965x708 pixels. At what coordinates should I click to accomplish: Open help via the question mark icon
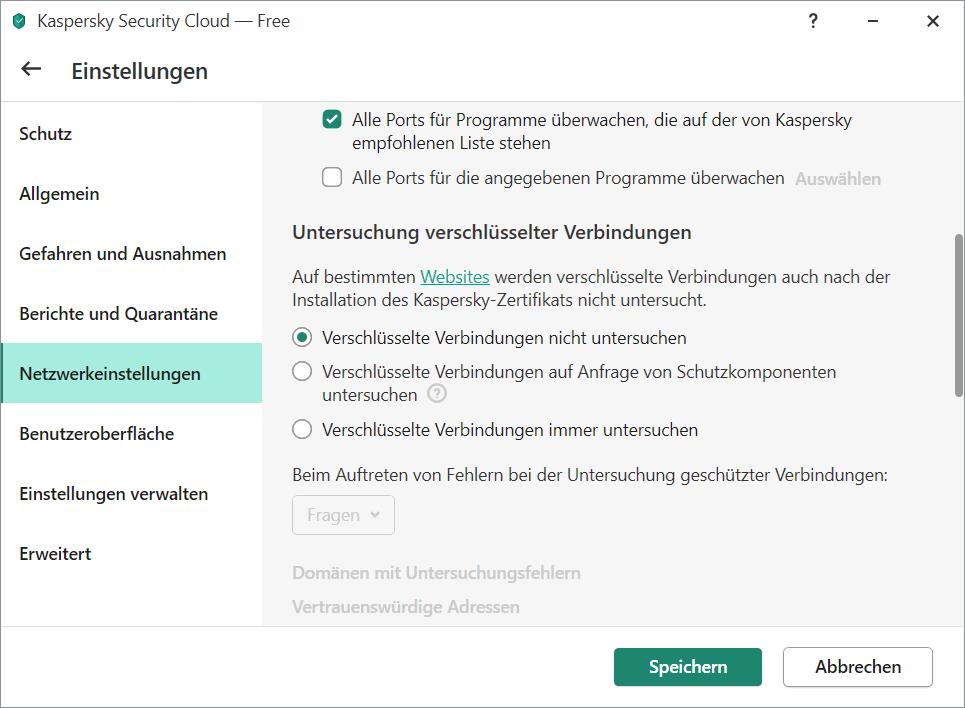tap(812, 21)
